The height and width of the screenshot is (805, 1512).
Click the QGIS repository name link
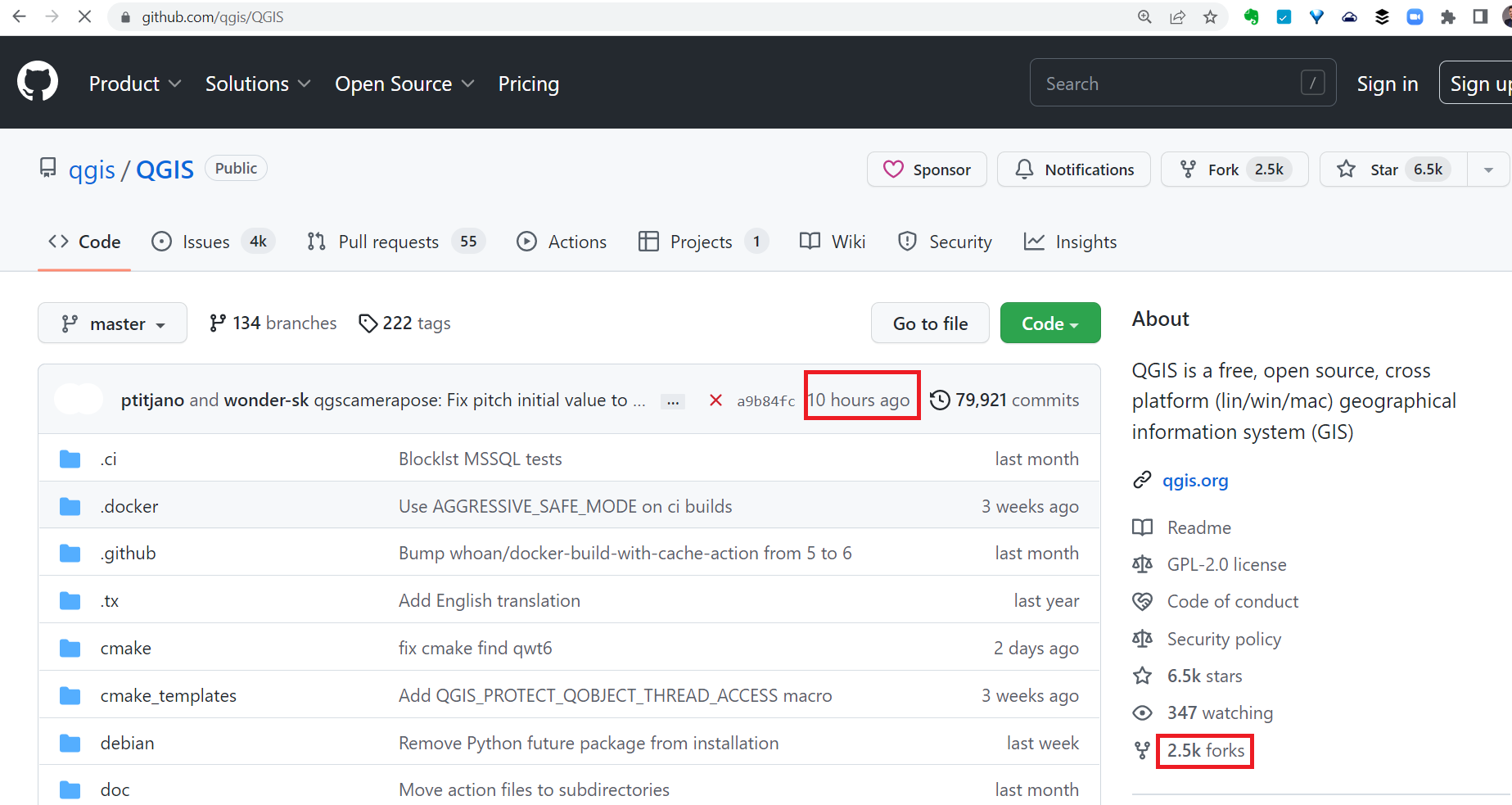pos(165,170)
